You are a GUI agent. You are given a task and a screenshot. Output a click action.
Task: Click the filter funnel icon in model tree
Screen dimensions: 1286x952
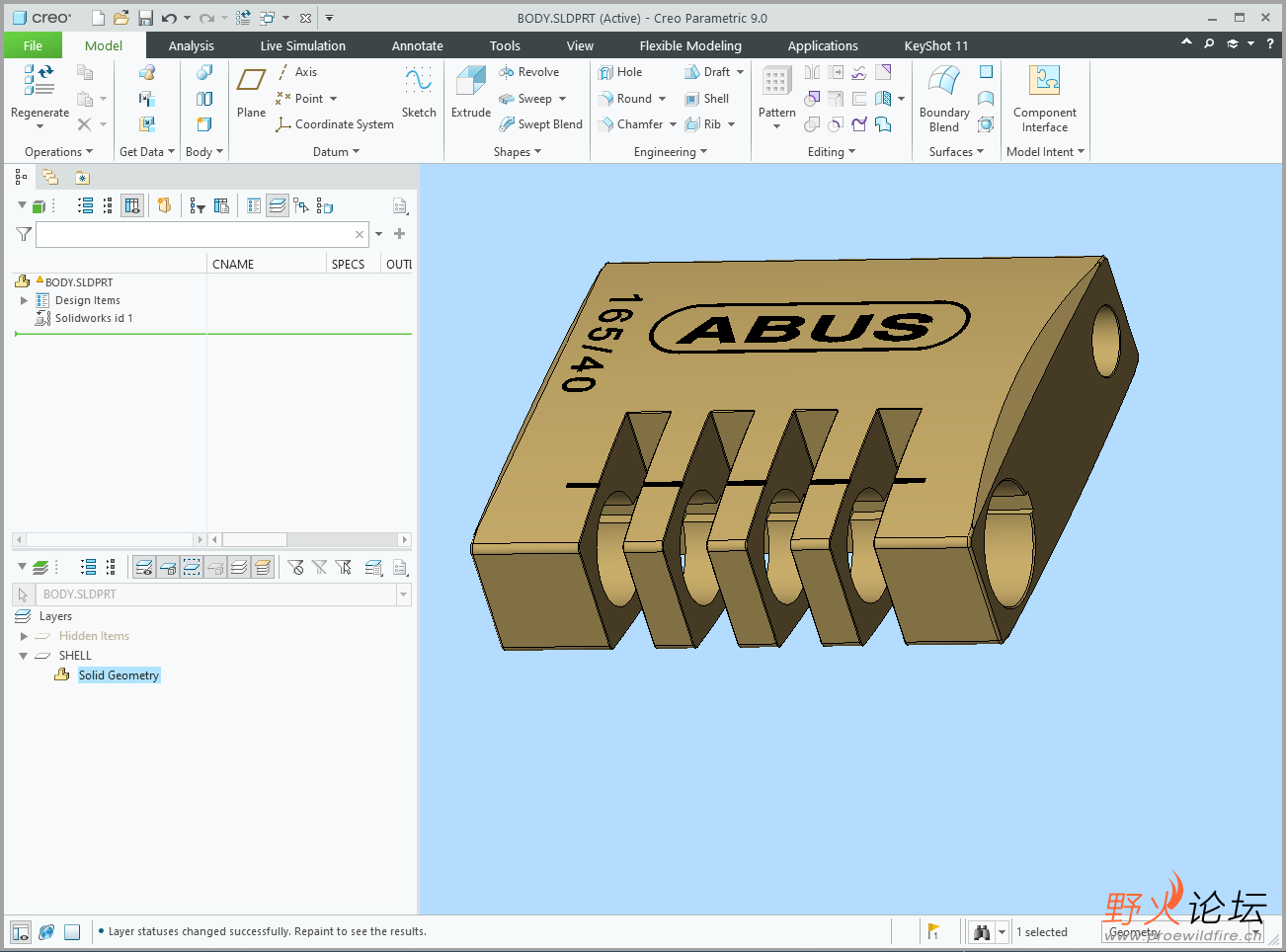coord(24,234)
